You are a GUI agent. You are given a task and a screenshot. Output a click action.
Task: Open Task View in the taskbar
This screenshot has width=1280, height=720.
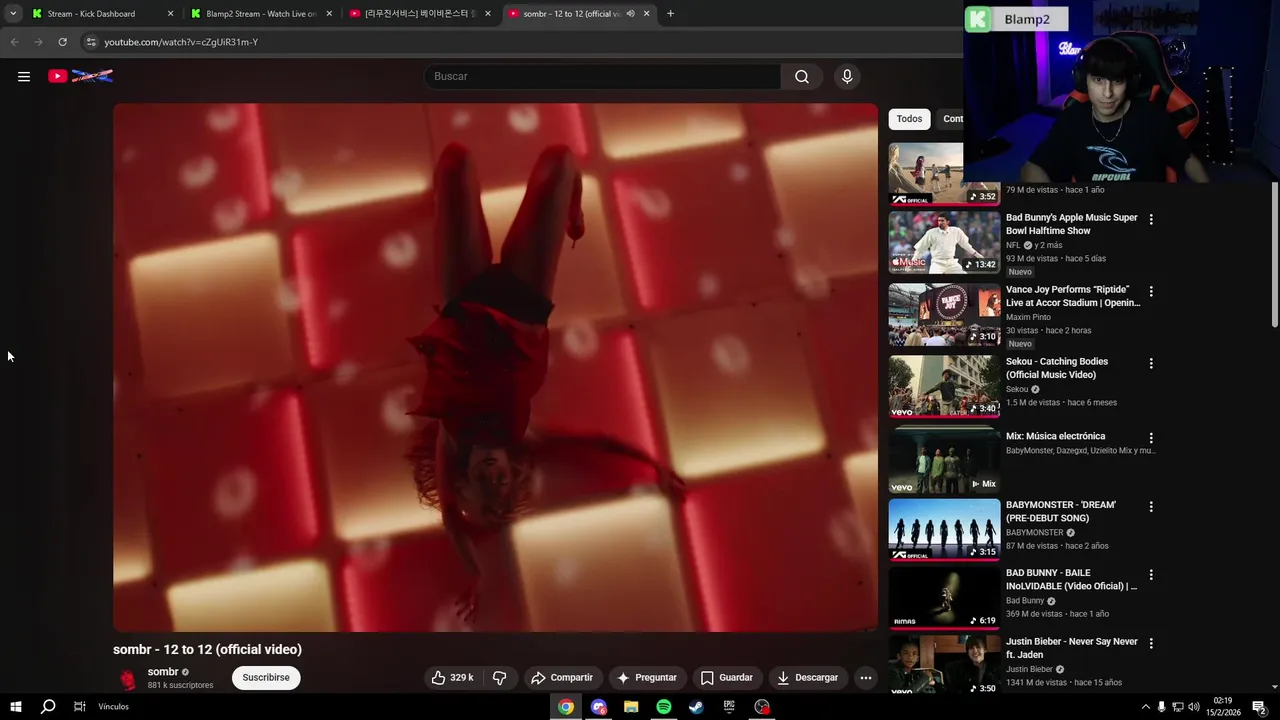point(79,706)
